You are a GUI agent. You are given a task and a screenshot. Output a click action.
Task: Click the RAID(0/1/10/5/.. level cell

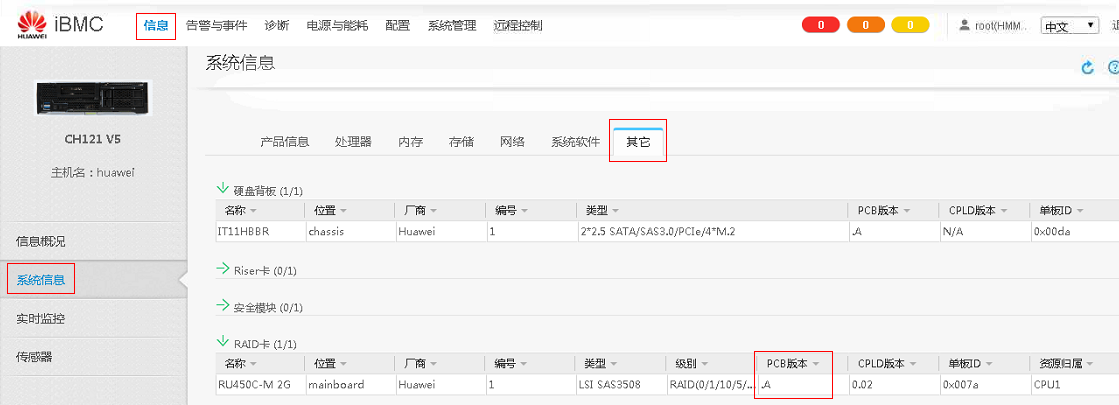711,384
